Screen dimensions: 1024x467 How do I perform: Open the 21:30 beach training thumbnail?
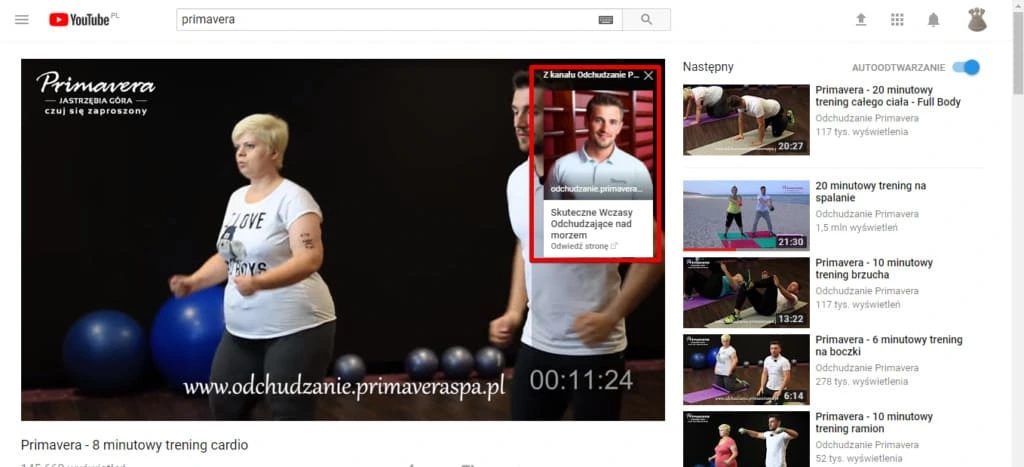pos(746,216)
